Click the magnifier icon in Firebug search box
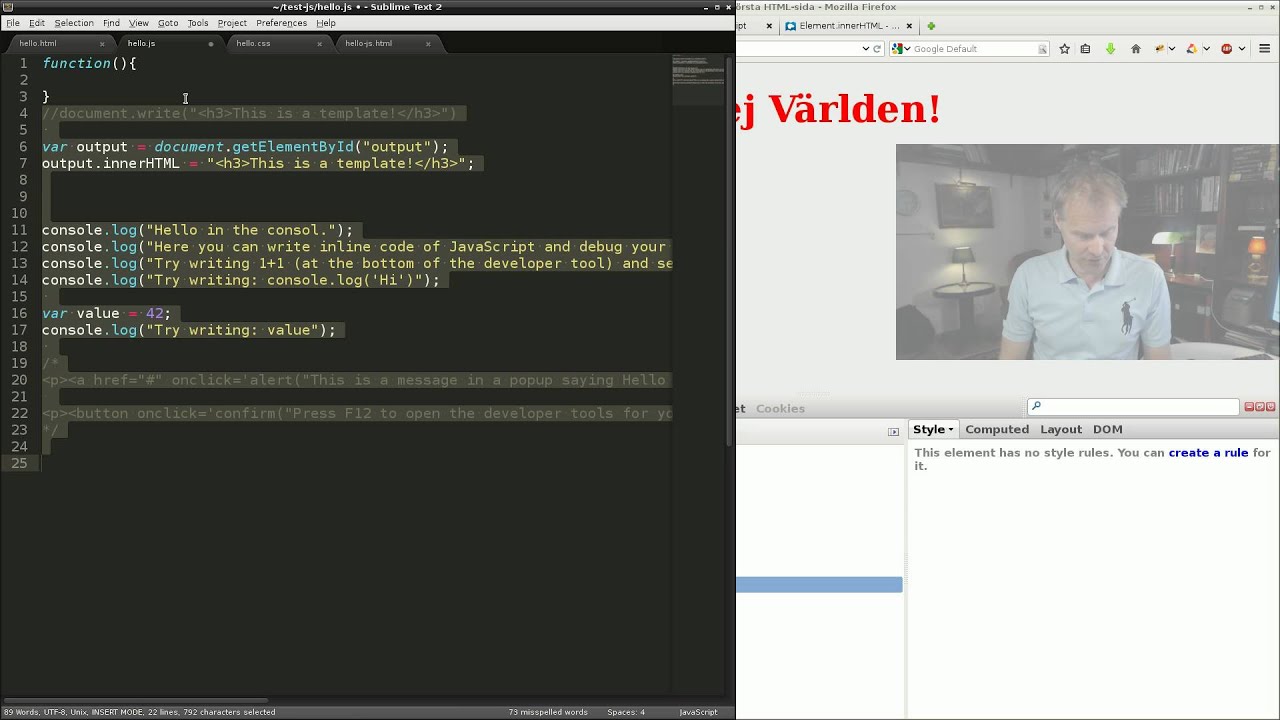This screenshot has height=720, width=1280. pyautogui.click(x=1036, y=406)
